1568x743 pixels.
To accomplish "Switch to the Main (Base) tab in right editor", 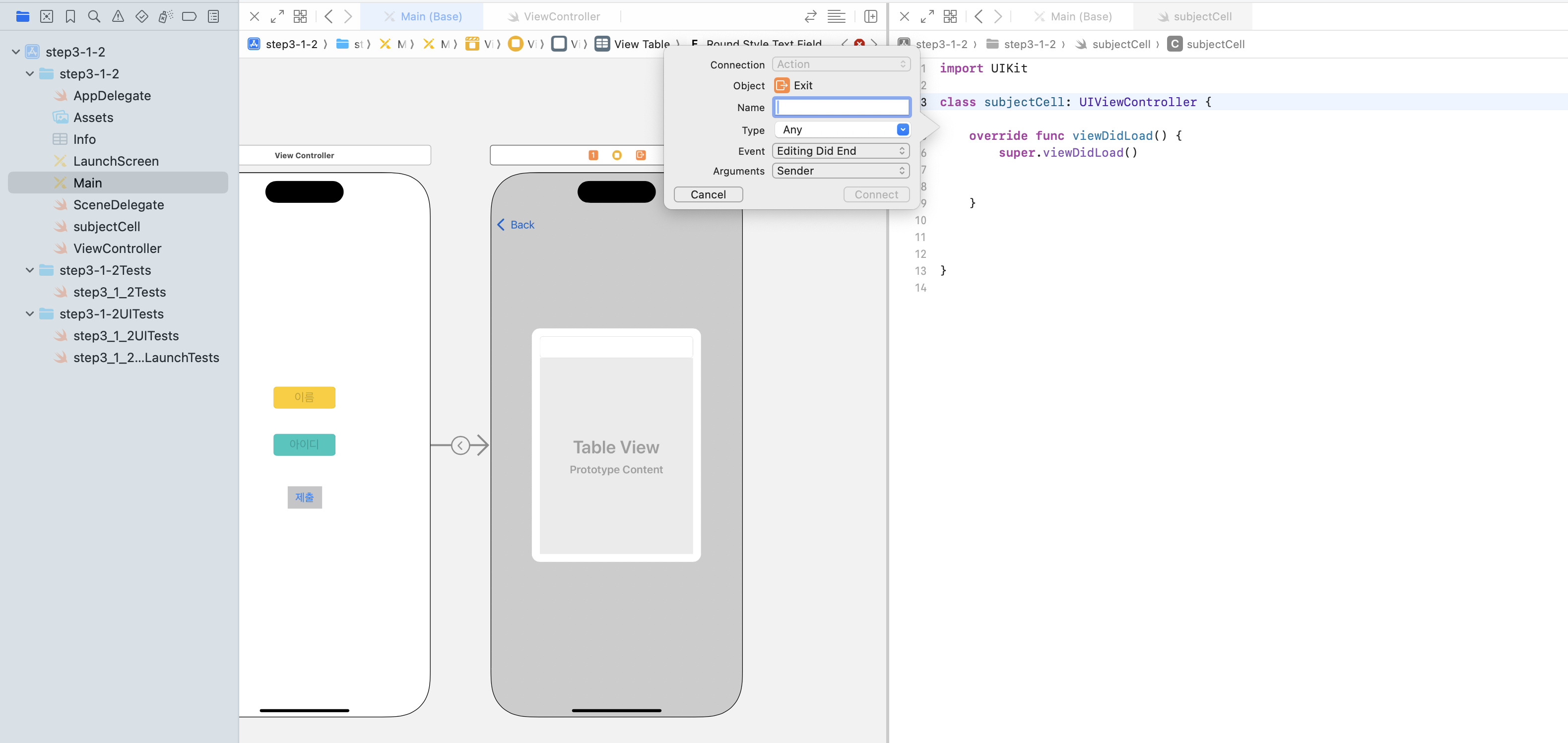I will pyautogui.click(x=1072, y=16).
